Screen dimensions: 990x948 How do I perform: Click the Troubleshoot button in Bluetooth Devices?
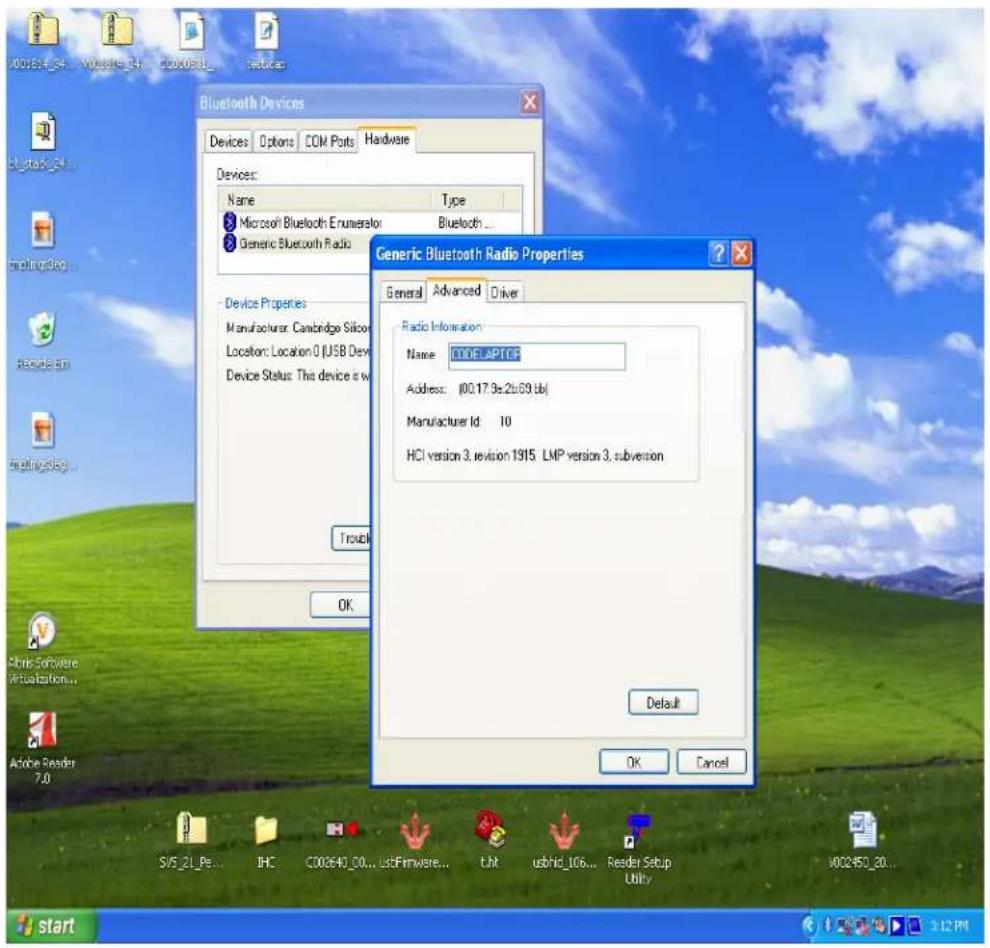click(x=352, y=537)
